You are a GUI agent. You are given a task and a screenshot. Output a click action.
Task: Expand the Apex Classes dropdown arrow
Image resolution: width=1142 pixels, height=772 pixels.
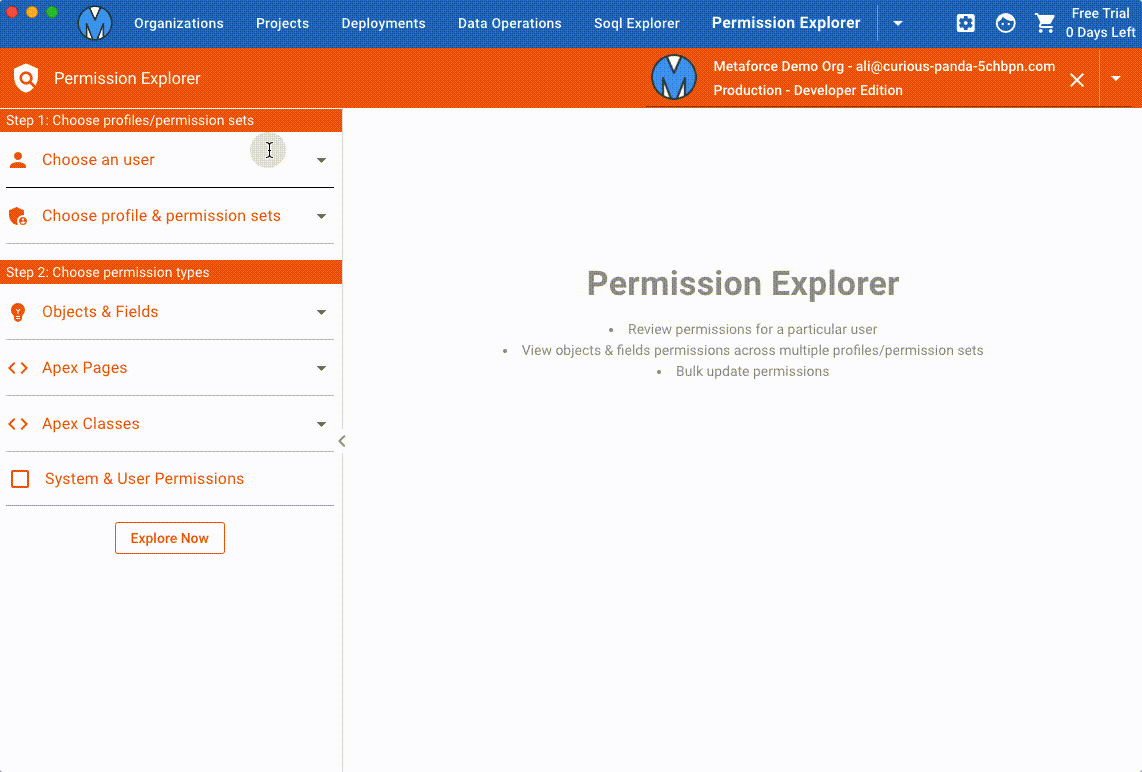click(321, 425)
